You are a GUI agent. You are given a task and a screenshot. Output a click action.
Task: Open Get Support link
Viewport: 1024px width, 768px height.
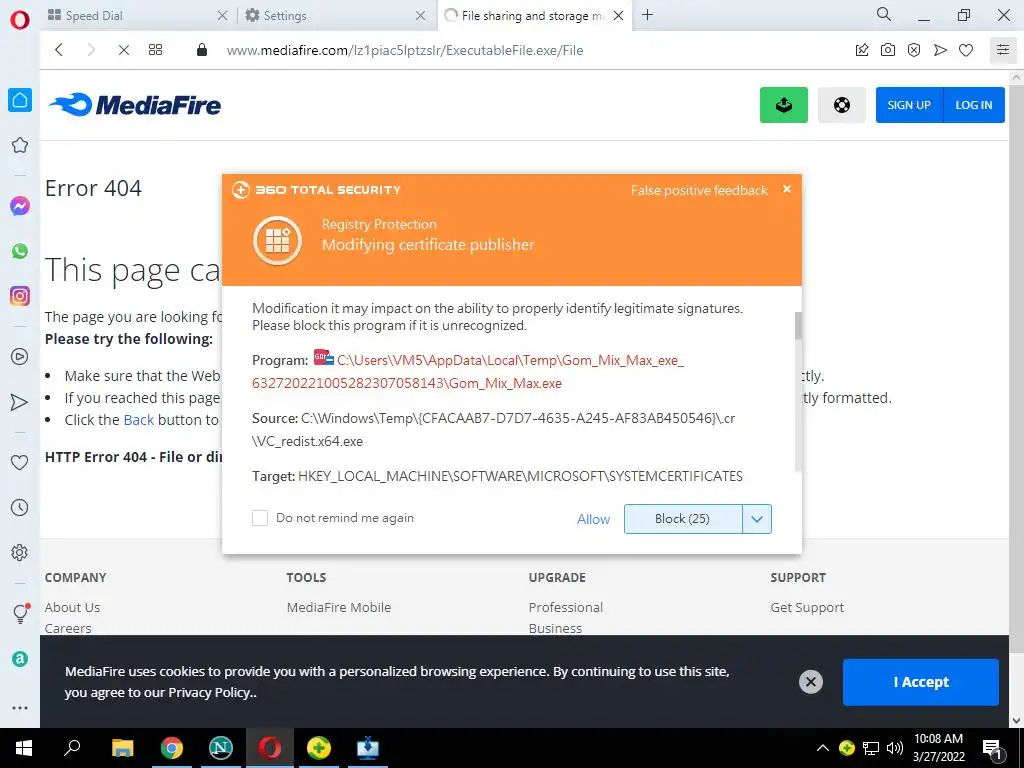click(x=807, y=607)
